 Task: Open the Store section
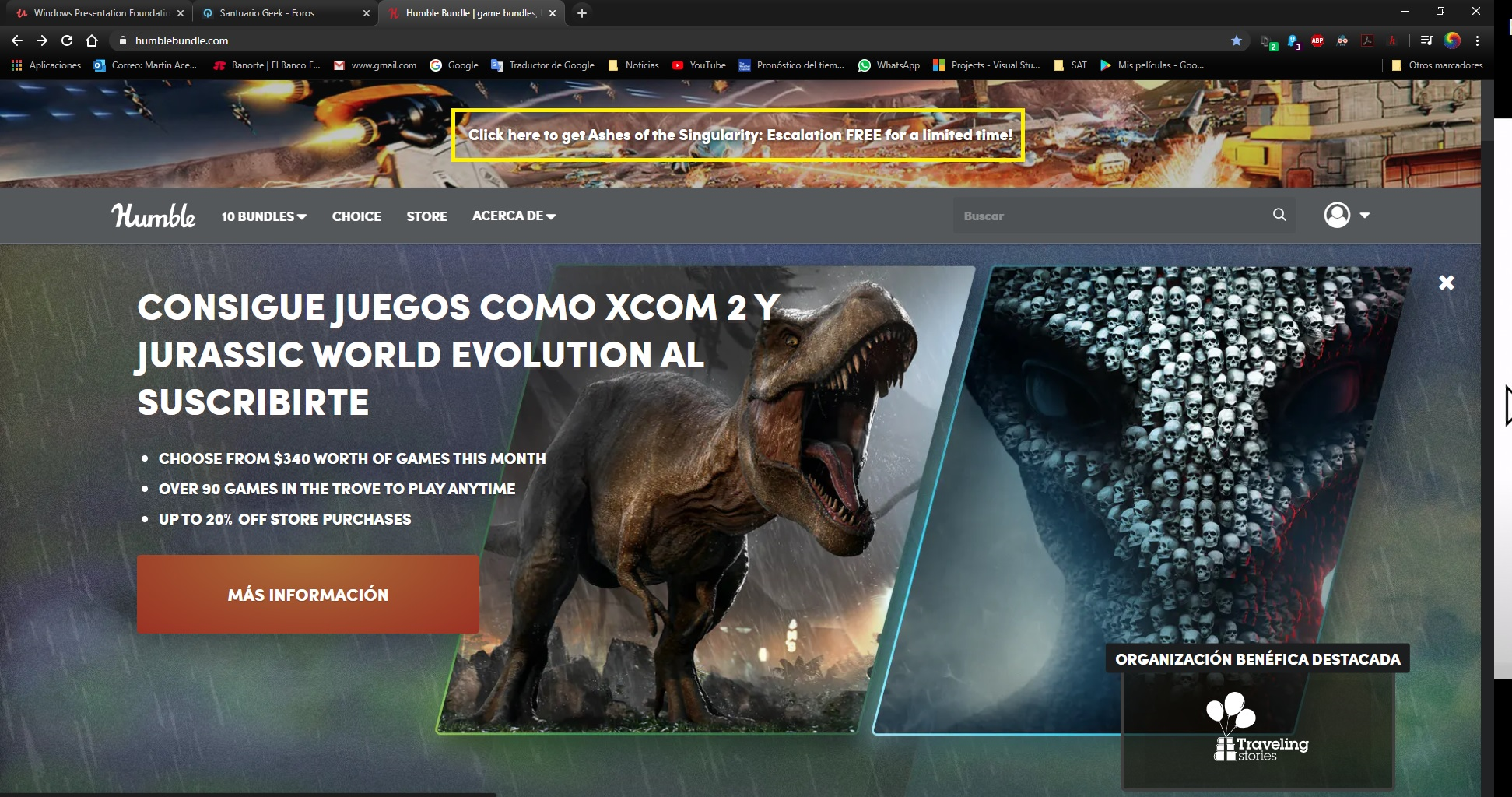(426, 216)
